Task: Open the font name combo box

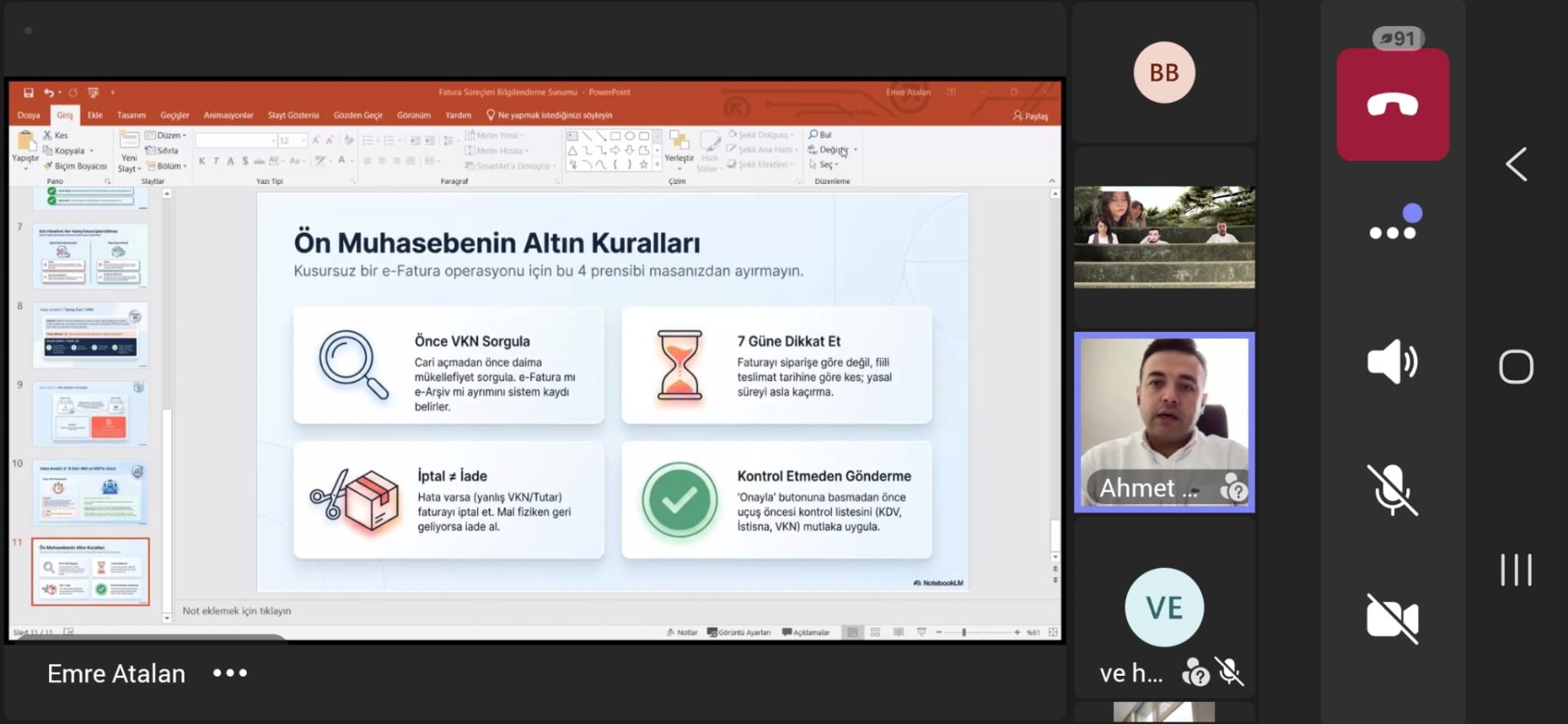Action: [236, 141]
